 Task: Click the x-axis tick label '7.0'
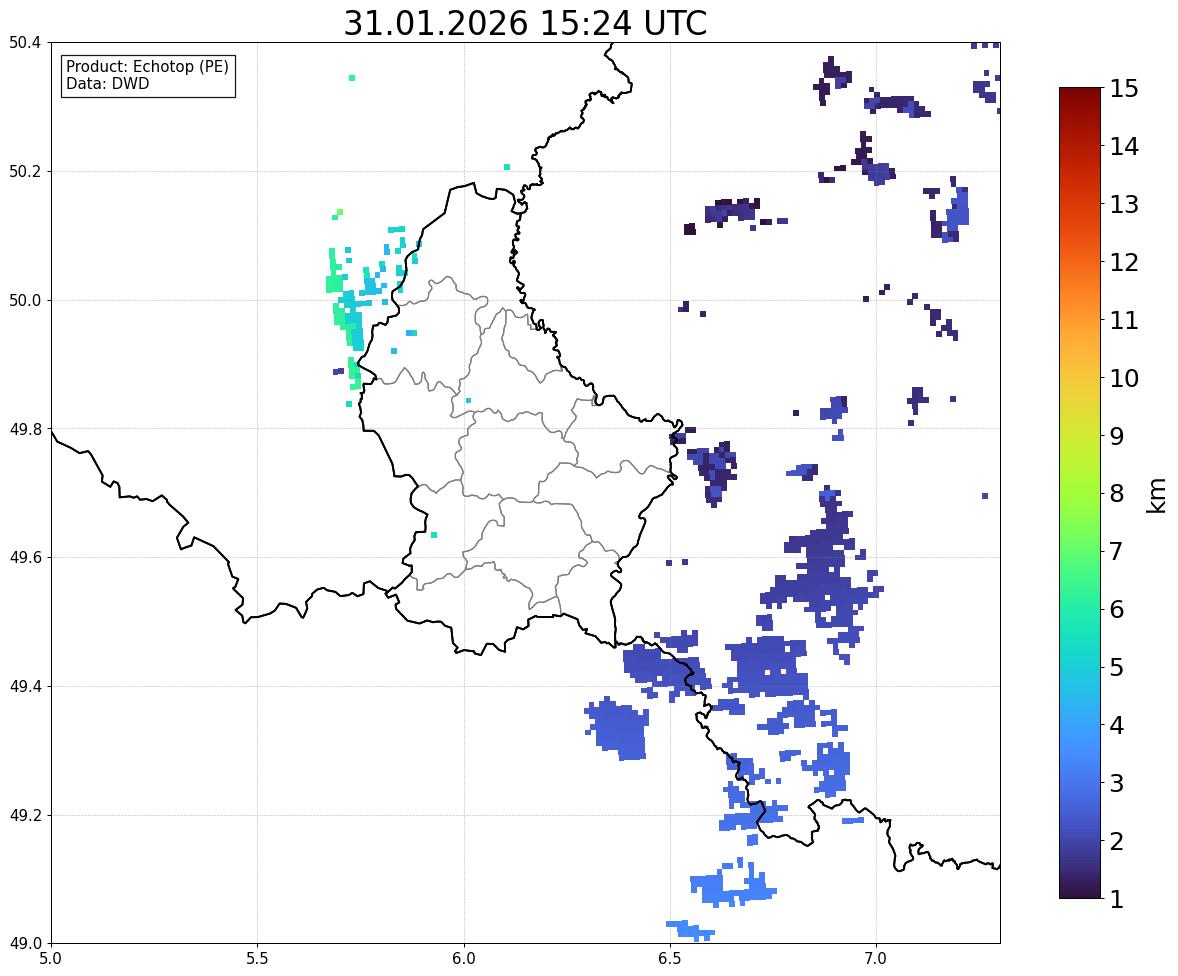[x=876, y=959]
